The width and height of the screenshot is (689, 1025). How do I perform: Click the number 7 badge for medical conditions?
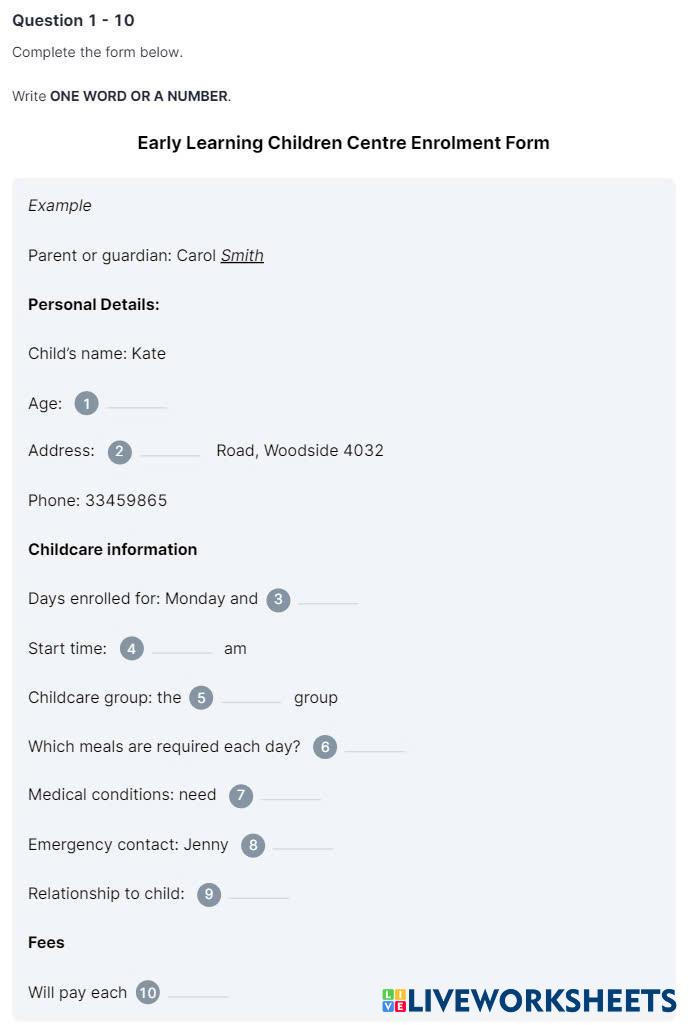coord(241,796)
